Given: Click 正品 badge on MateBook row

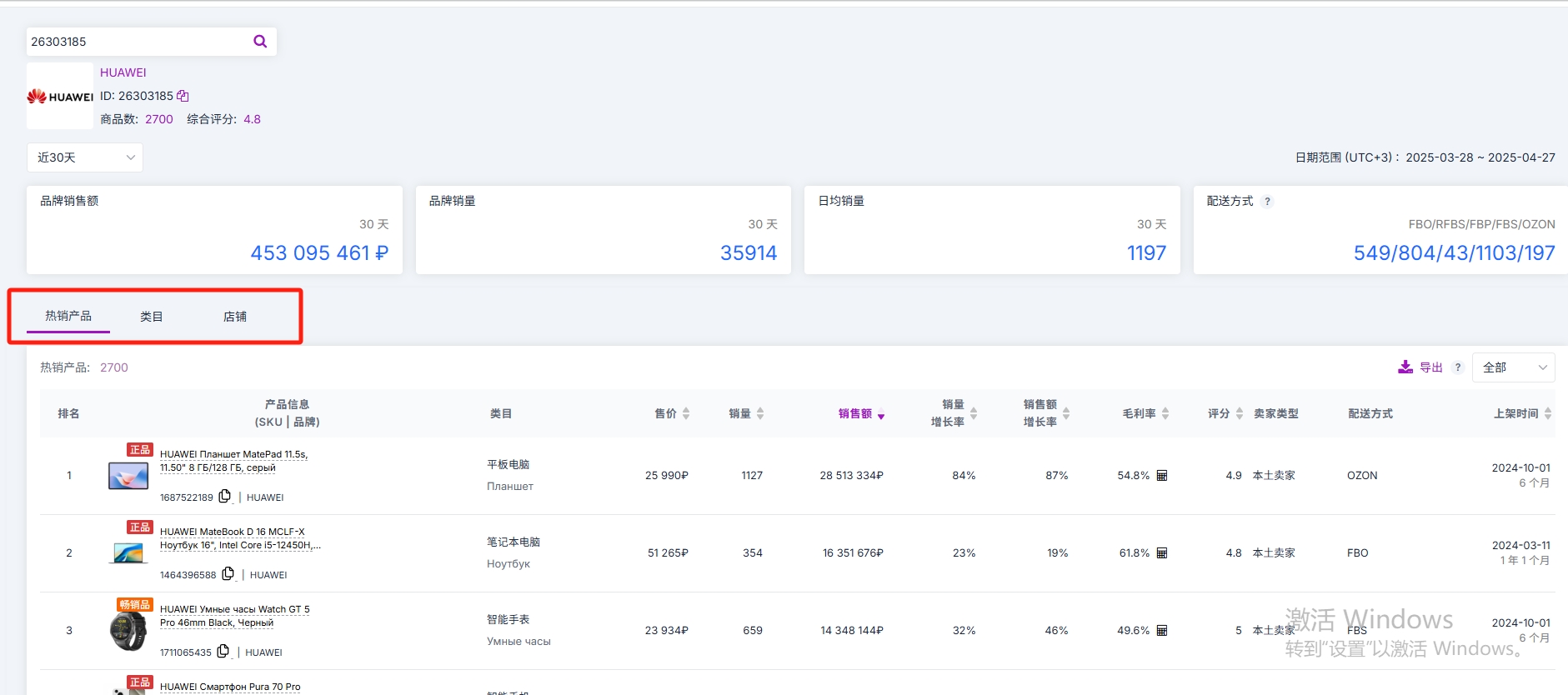Looking at the screenshot, I should click(x=139, y=527).
